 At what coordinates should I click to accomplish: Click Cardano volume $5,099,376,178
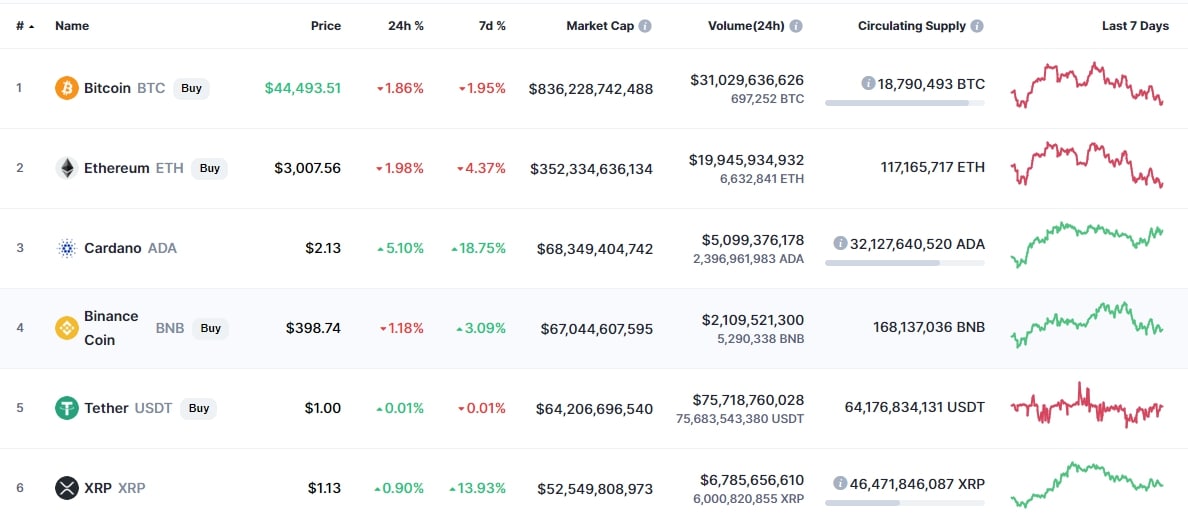pyautogui.click(x=753, y=240)
